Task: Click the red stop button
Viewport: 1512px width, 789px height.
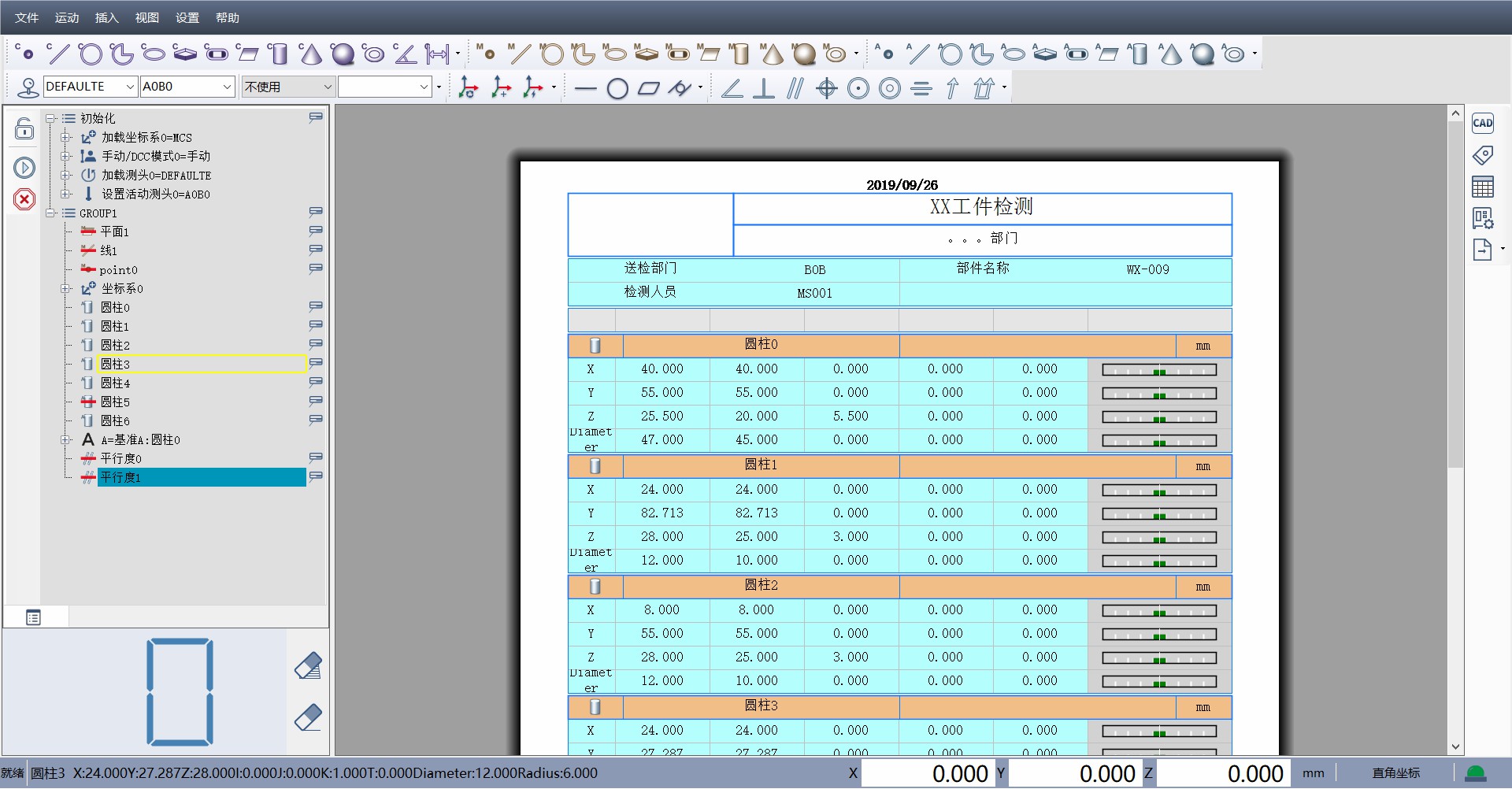Action: 24,199
